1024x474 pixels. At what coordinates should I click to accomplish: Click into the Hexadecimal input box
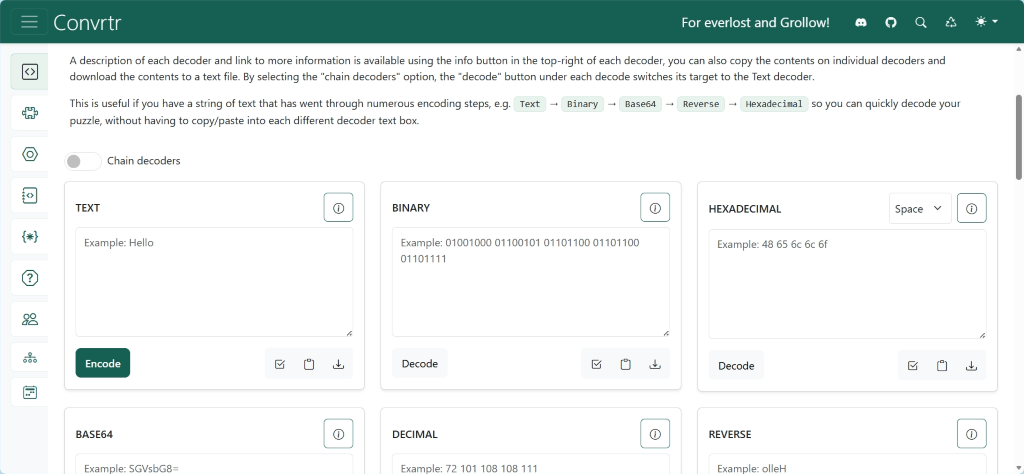pos(848,284)
